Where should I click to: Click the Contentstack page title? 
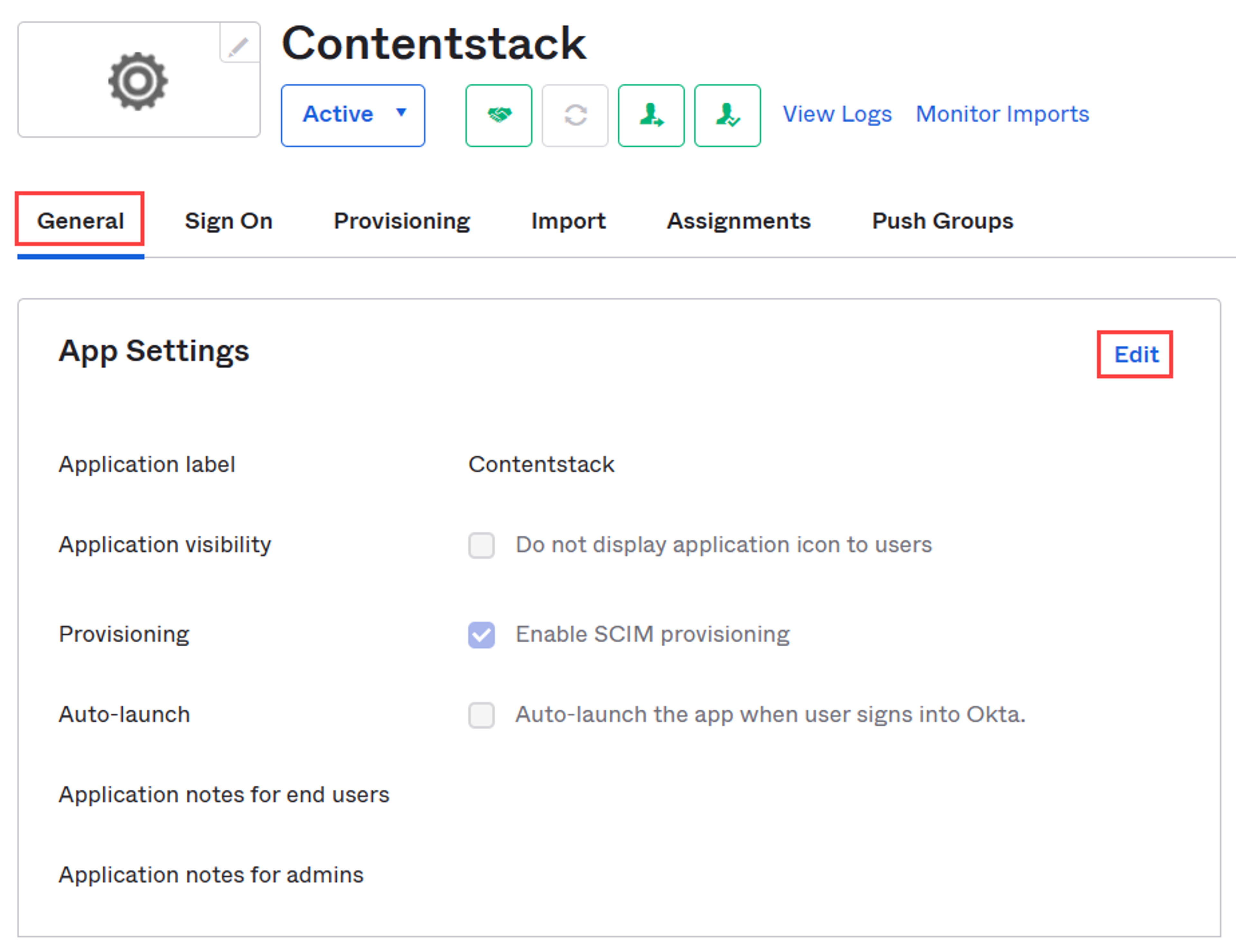coord(434,43)
